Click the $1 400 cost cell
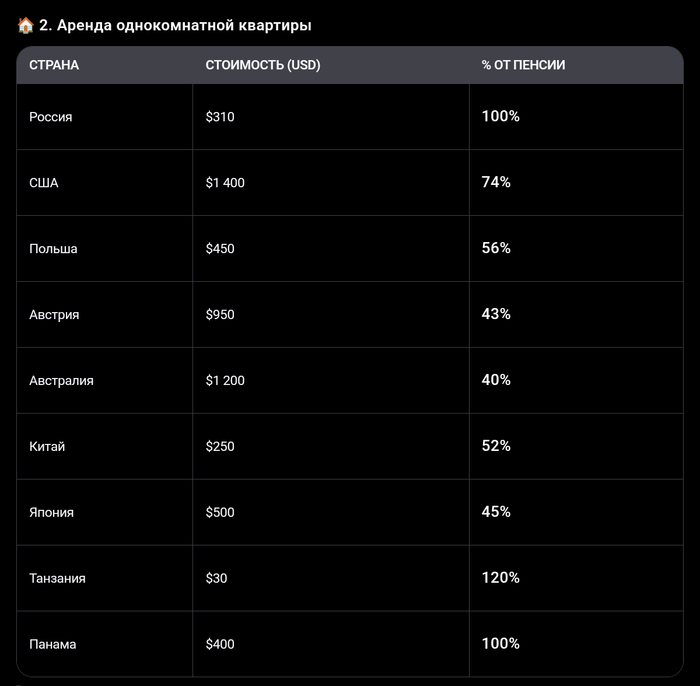 coord(225,183)
